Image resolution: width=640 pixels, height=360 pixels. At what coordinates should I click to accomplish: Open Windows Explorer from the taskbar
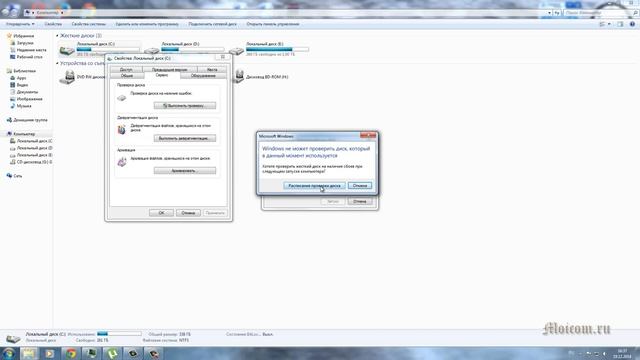coord(29,353)
